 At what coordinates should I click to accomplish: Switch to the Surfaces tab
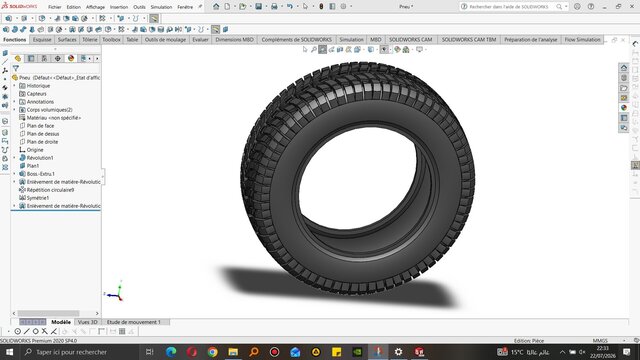[x=67, y=40]
